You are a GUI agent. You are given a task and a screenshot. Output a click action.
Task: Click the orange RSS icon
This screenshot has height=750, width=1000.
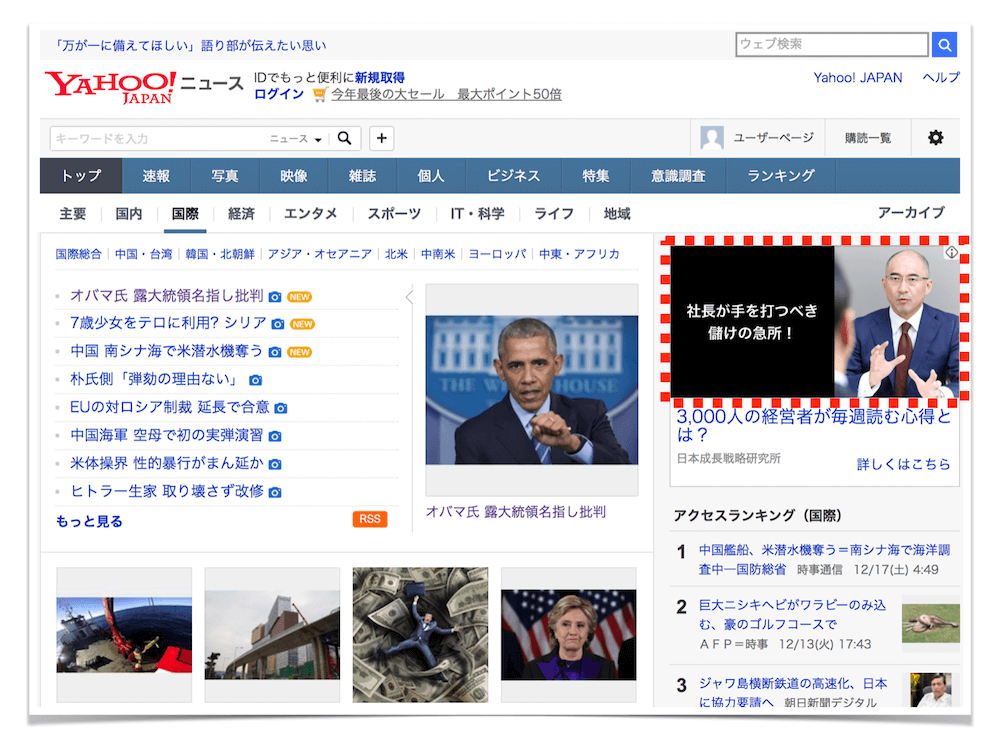click(x=369, y=520)
